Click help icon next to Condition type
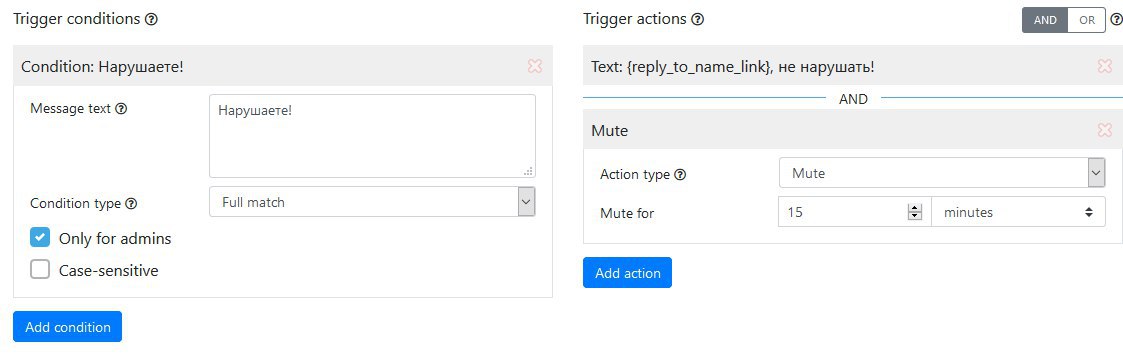 point(130,203)
